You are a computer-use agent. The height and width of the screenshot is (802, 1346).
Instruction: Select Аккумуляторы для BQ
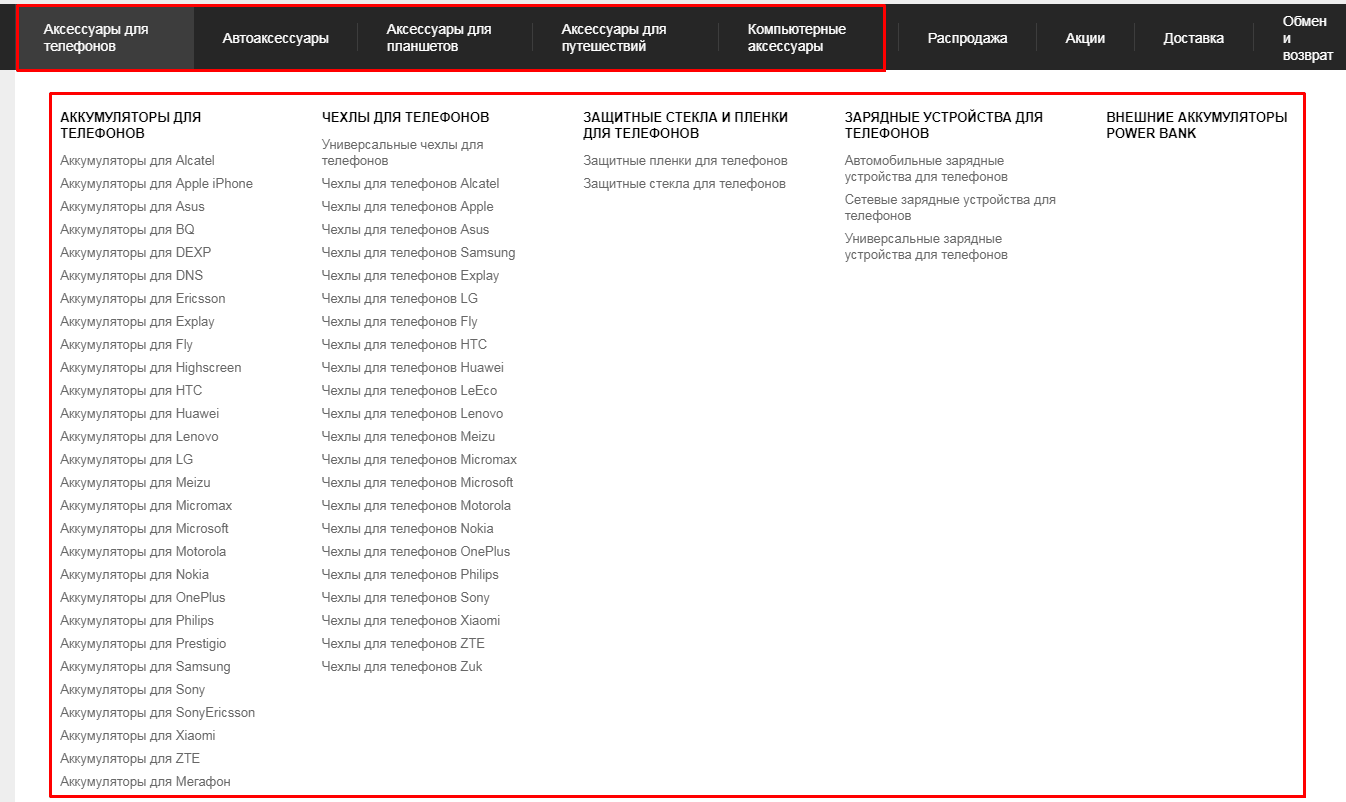(x=127, y=229)
